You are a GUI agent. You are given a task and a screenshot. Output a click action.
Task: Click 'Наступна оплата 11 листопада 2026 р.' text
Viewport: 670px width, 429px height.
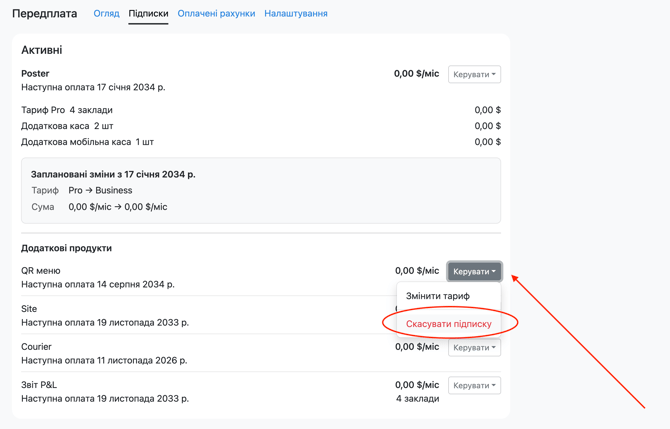[x=104, y=360]
